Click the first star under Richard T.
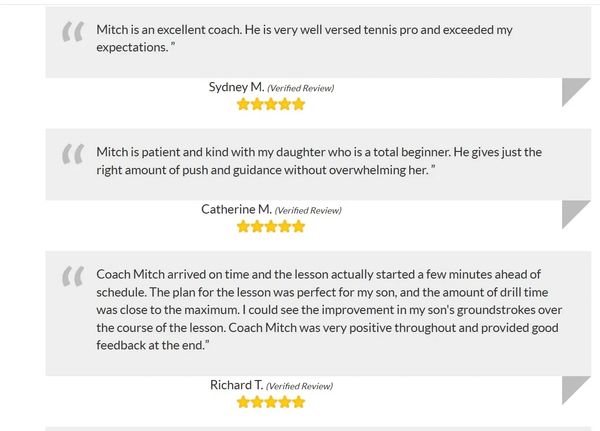 click(x=243, y=402)
